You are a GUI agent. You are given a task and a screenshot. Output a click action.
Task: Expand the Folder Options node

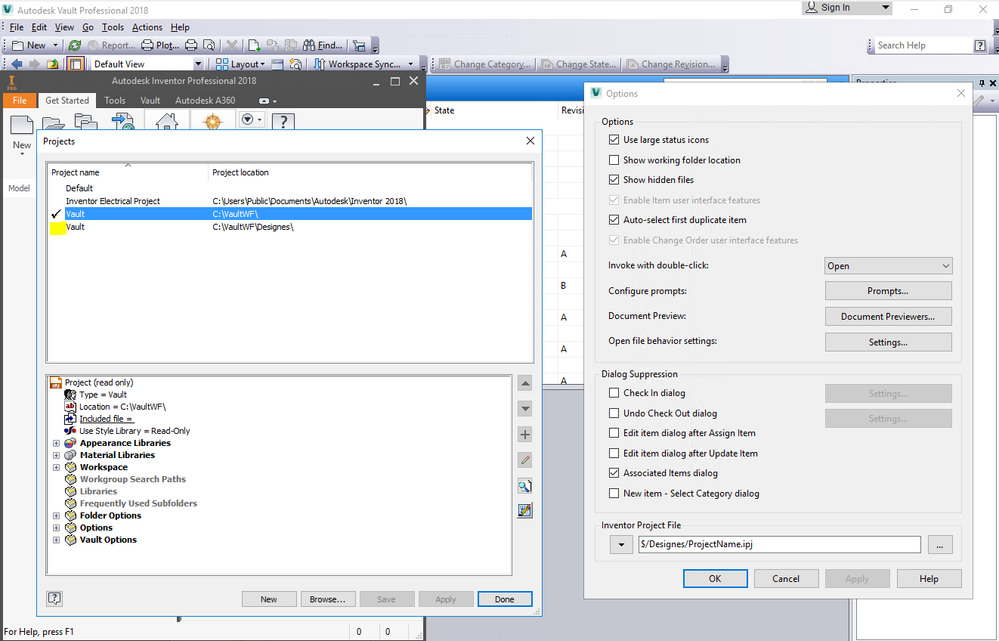click(56, 516)
